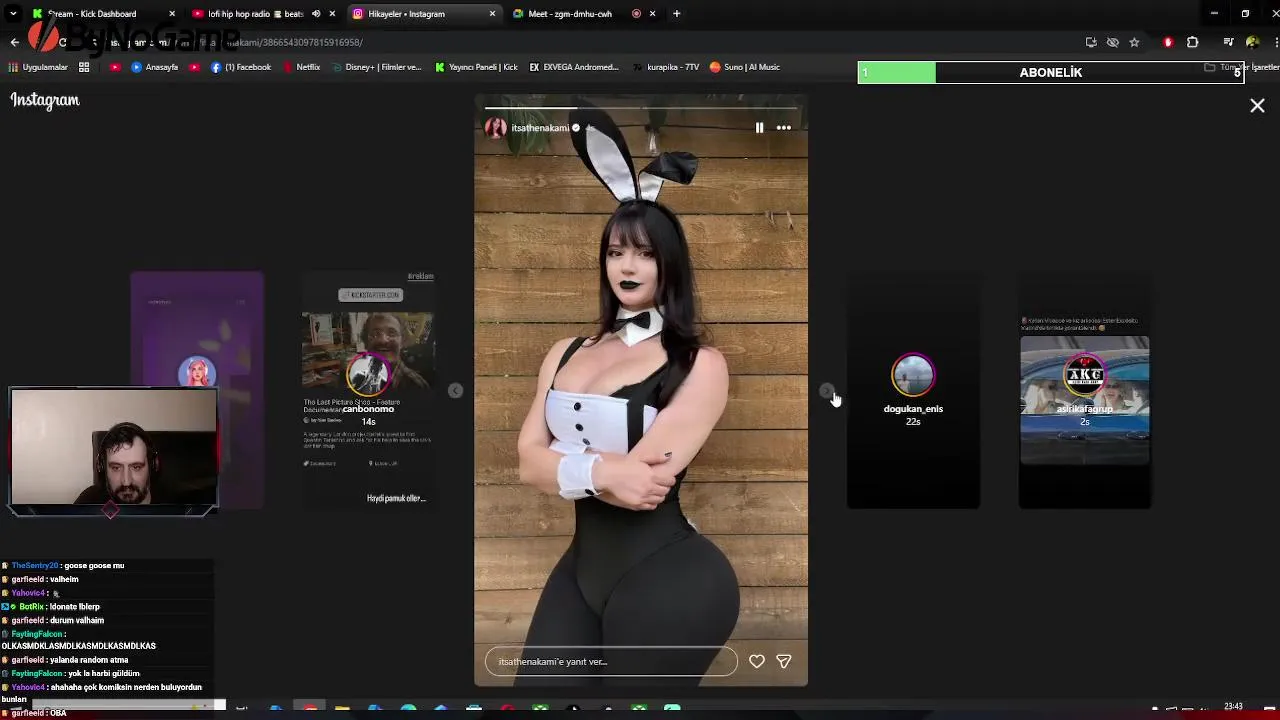Pause the Instagram story playback
The width and height of the screenshot is (1280, 720).
pyautogui.click(x=759, y=128)
